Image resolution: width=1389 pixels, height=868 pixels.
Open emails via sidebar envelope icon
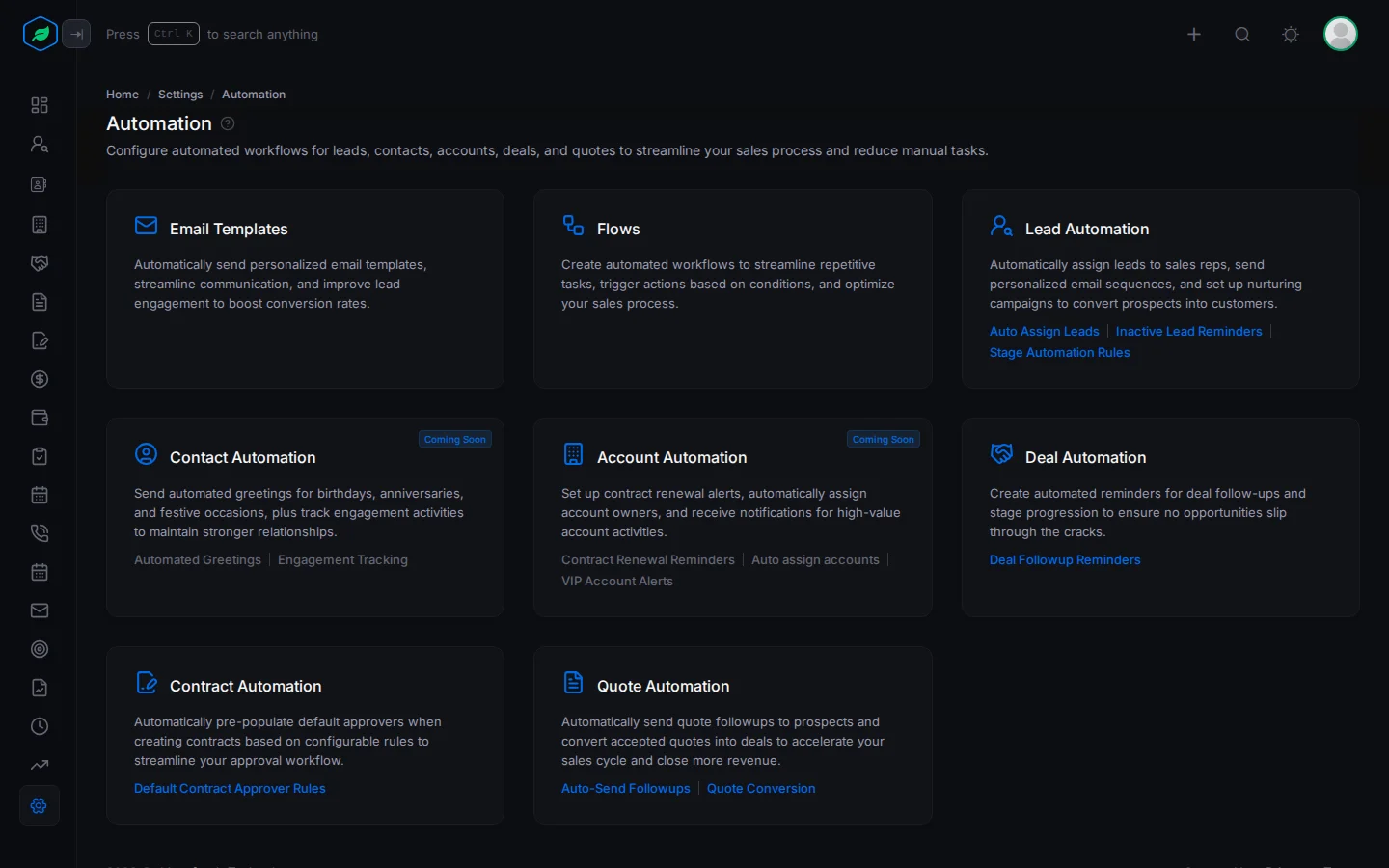point(40,610)
